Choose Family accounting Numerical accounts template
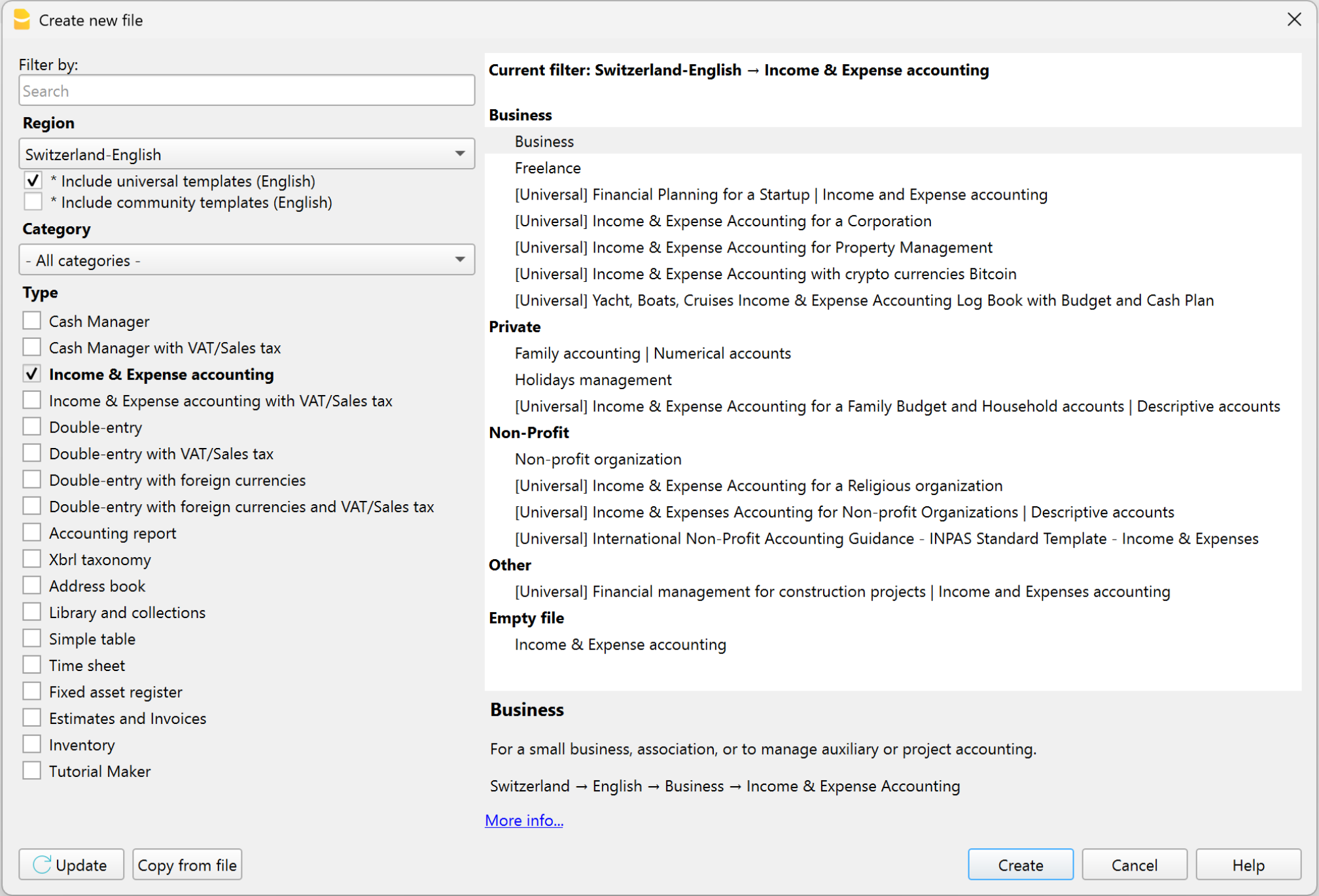 pos(652,353)
